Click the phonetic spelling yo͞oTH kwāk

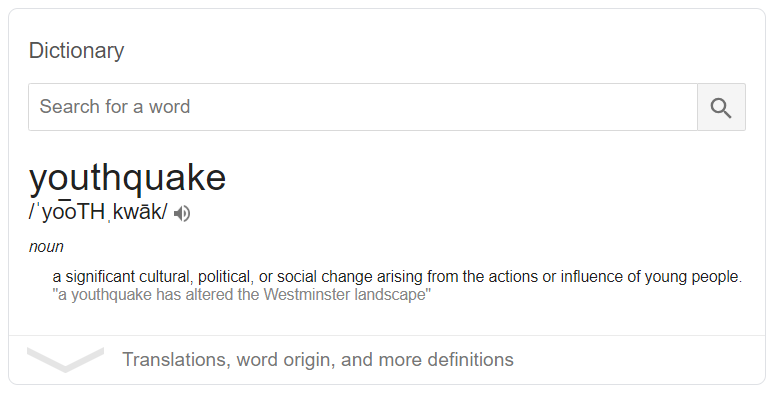pos(98,212)
